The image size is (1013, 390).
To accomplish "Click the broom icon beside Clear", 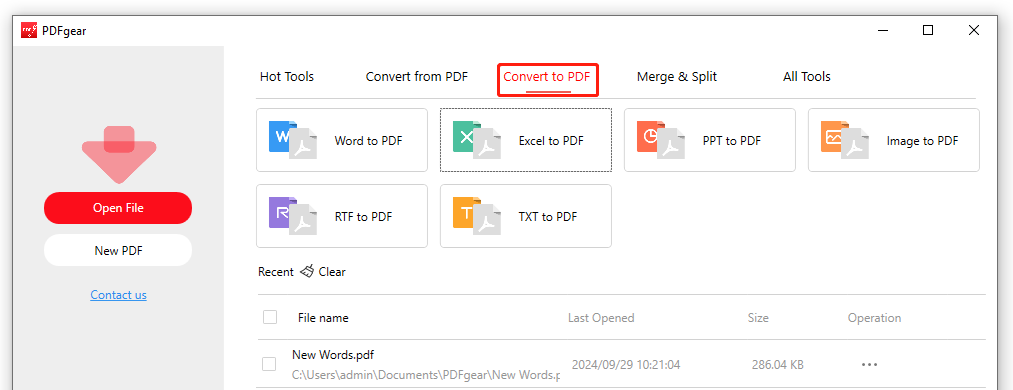I will pyautogui.click(x=307, y=272).
